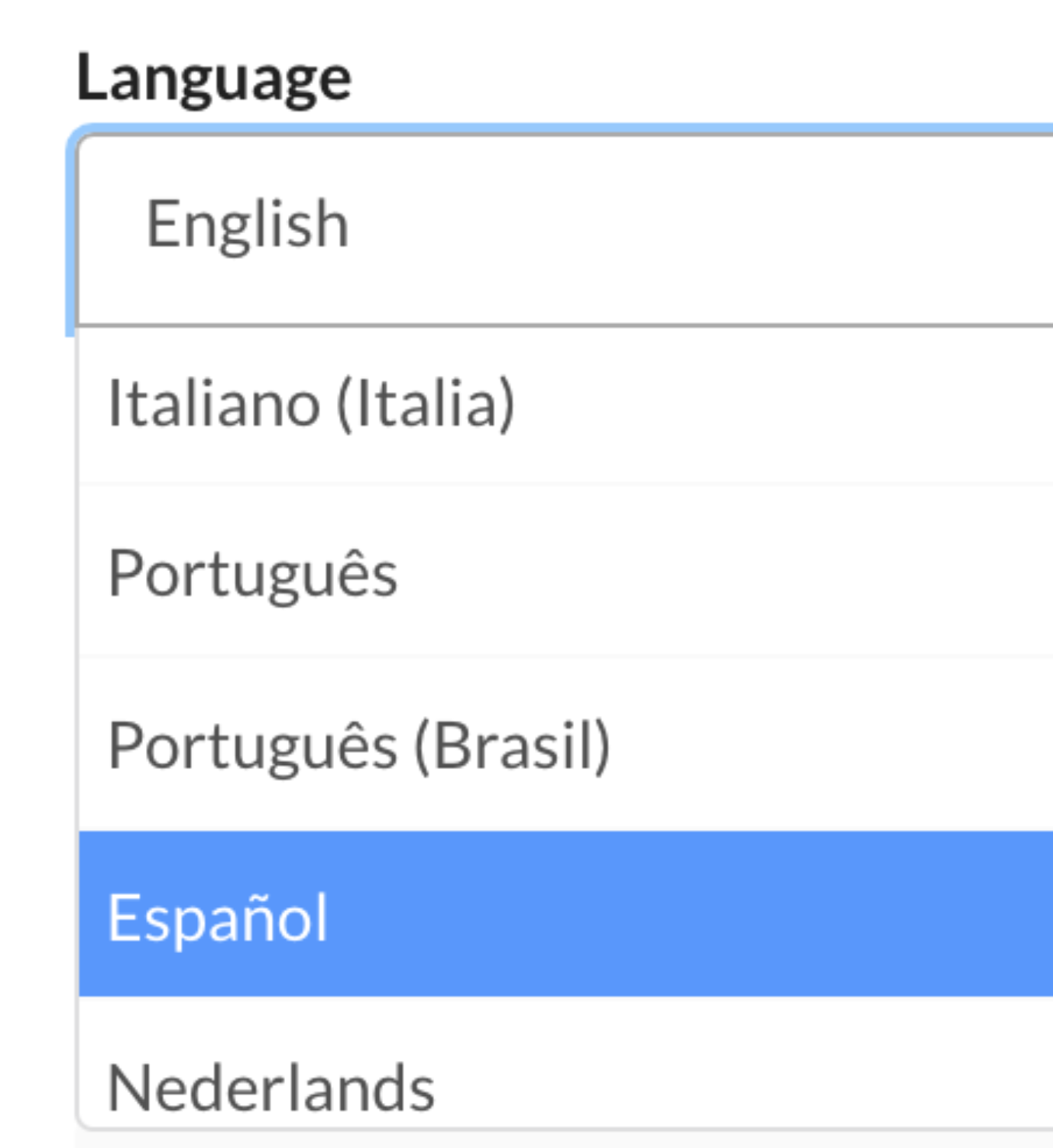
Task: Click the last visible language option
Action: [271, 1088]
